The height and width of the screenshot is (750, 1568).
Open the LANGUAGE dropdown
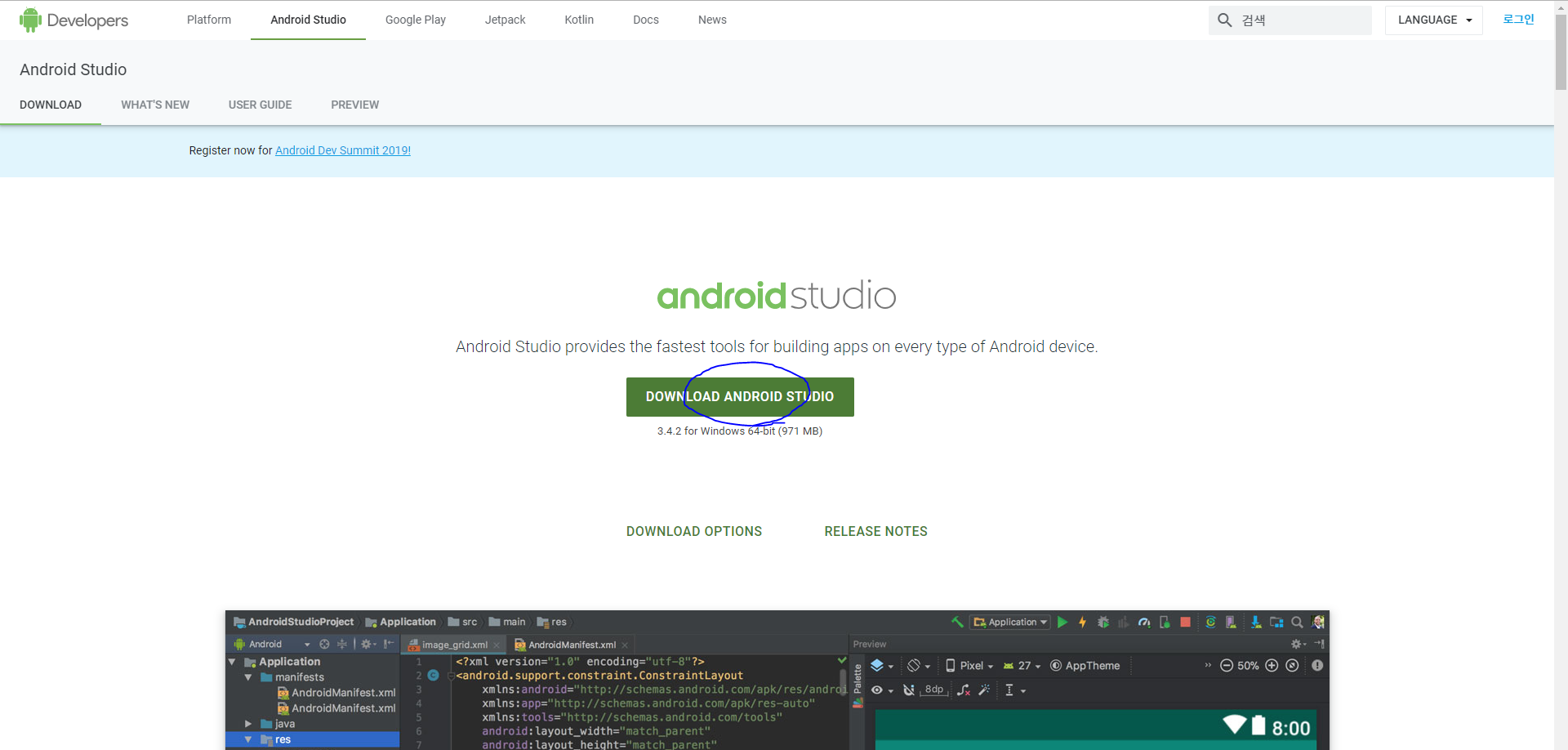(1434, 20)
